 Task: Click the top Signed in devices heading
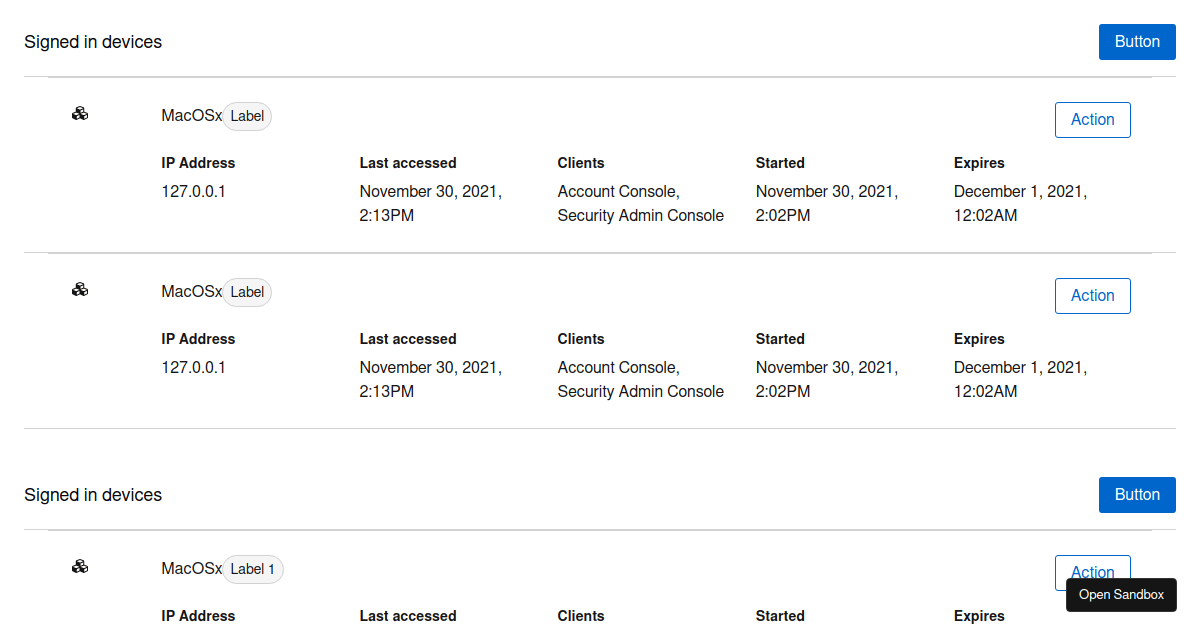[x=93, y=42]
